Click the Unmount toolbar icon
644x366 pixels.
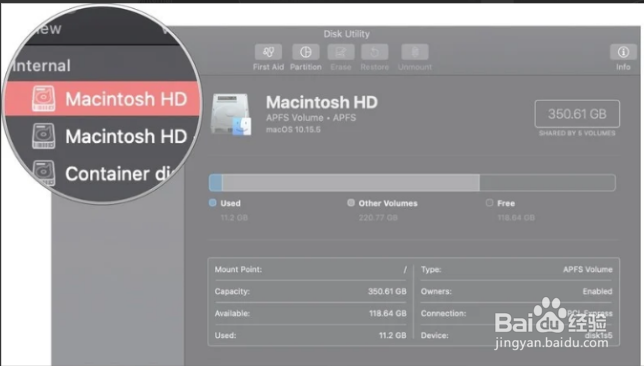(x=415, y=52)
